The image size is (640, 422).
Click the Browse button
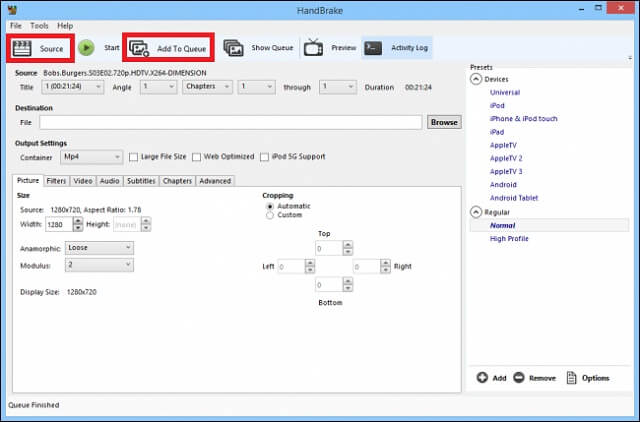click(x=444, y=122)
